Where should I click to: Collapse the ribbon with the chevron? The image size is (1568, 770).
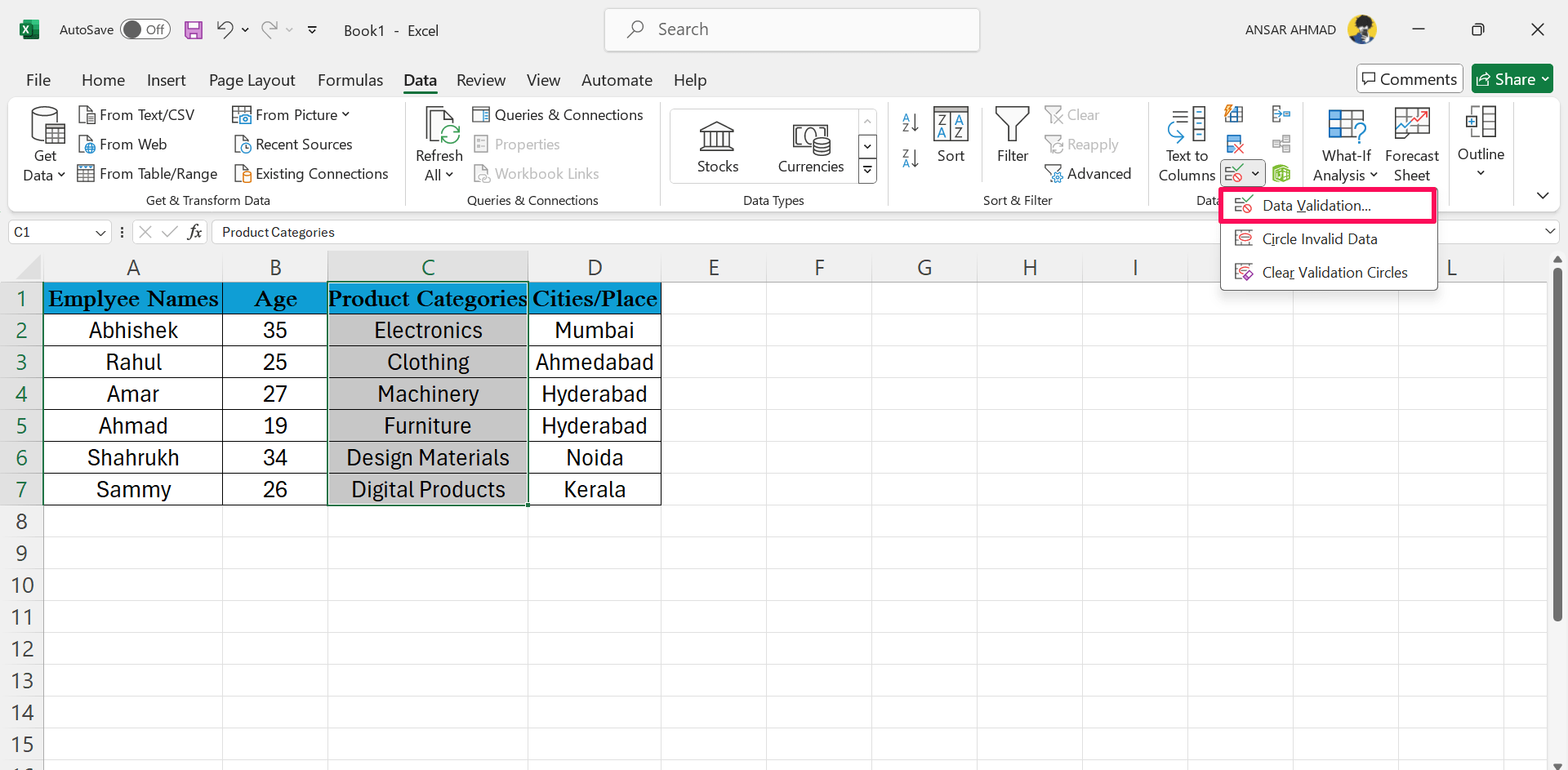pos(1543,195)
